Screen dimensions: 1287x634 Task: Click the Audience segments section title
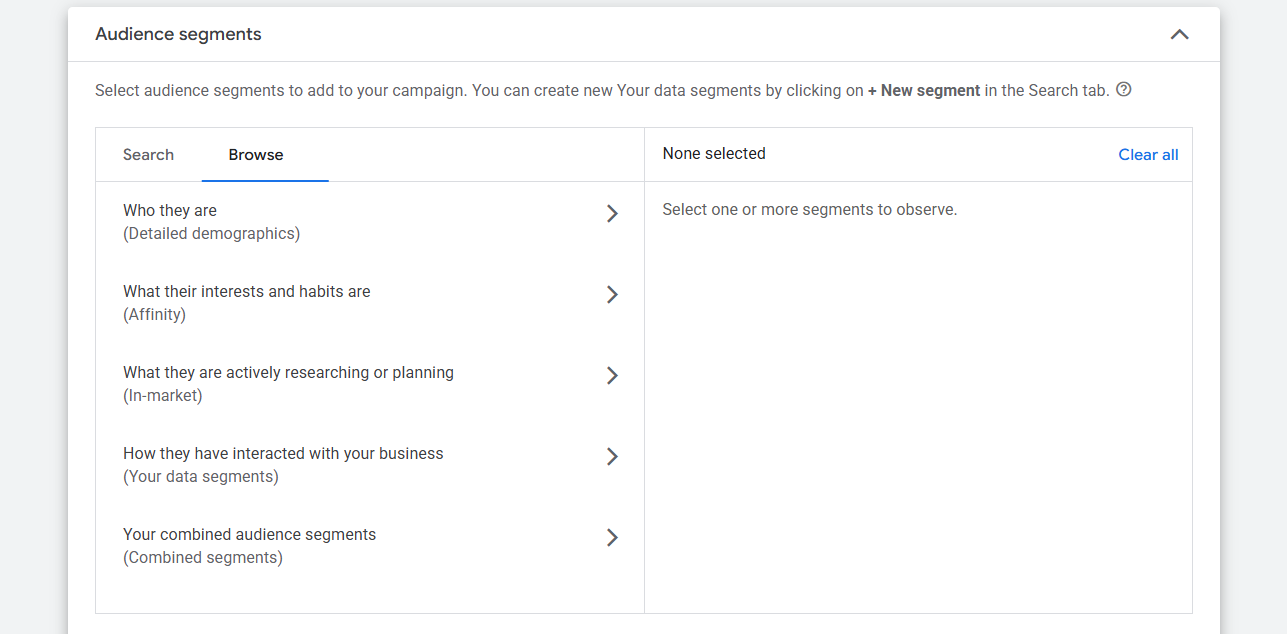[x=178, y=34]
